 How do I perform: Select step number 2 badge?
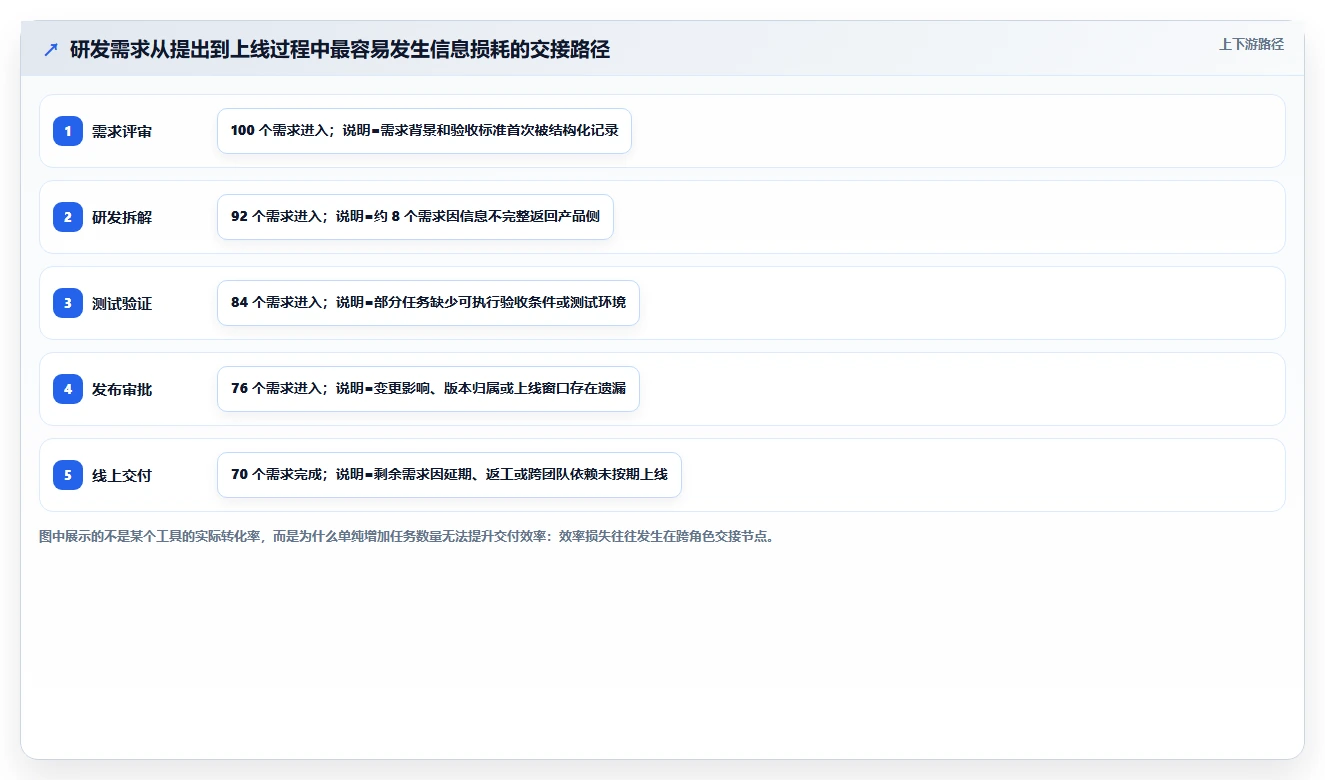pyautogui.click(x=68, y=217)
